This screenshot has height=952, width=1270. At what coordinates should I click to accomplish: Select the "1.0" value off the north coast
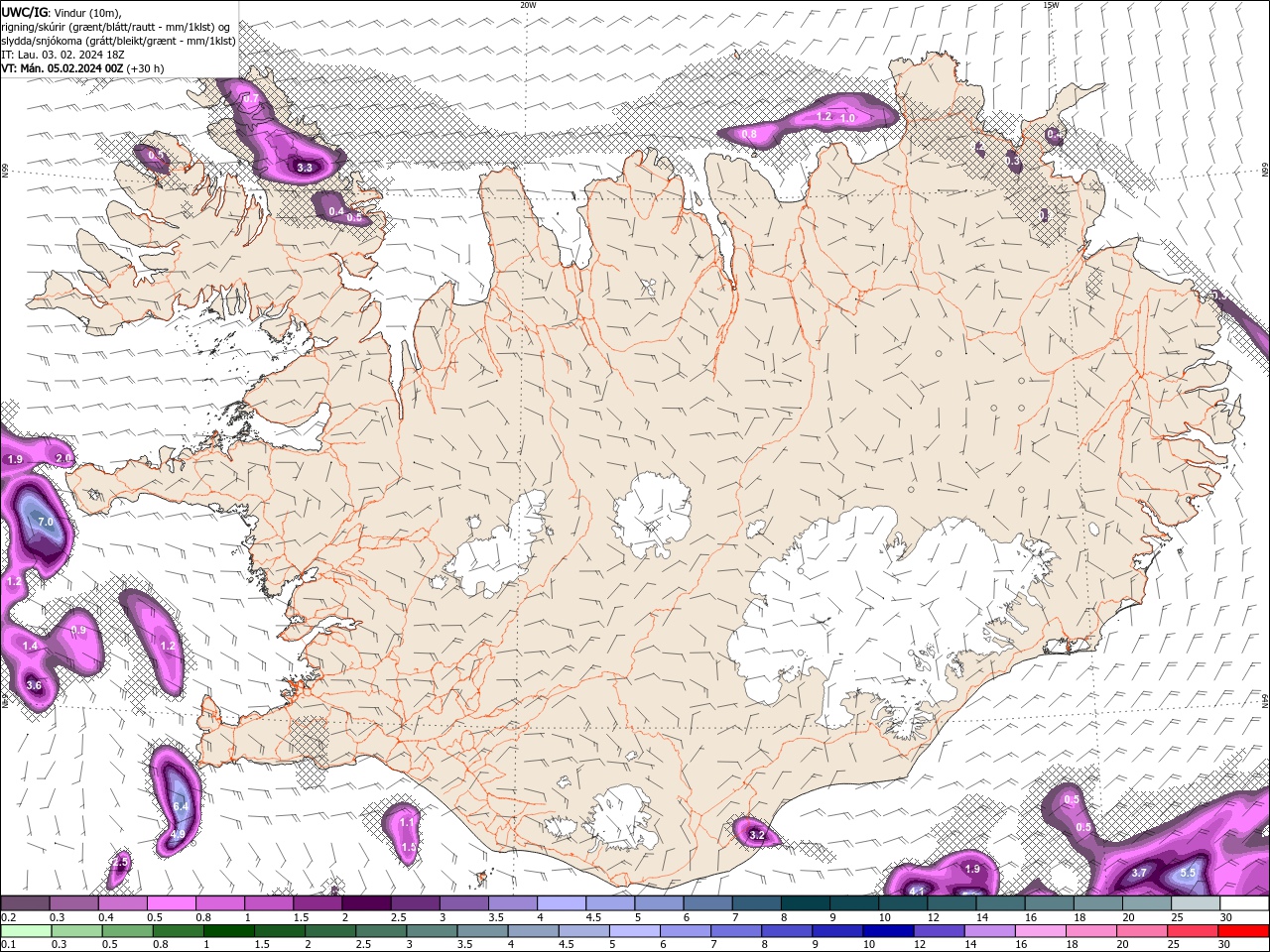pyautogui.click(x=847, y=118)
